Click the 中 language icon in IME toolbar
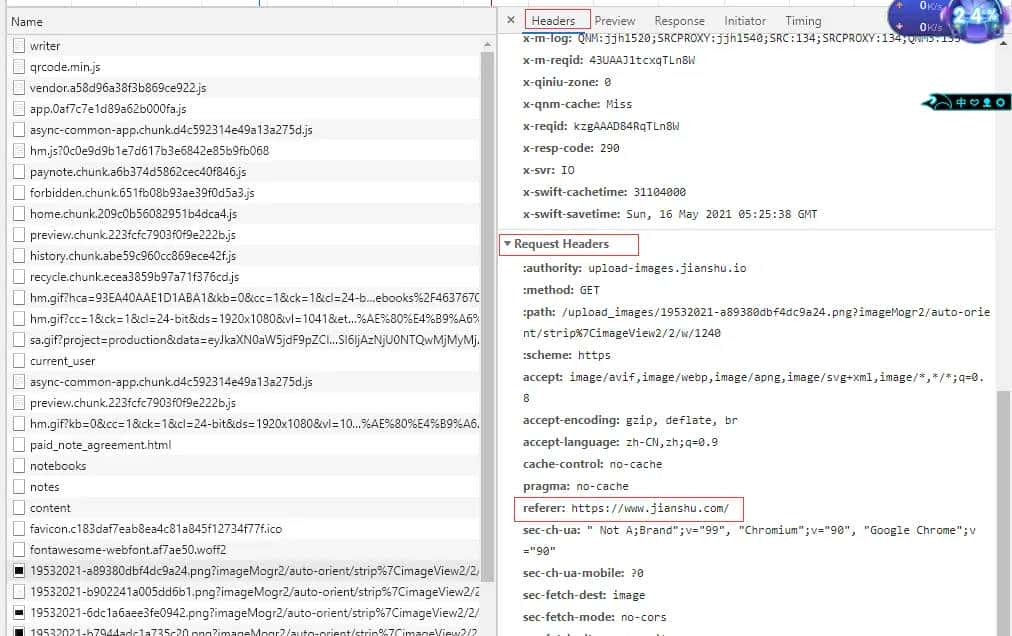1012x636 pixels. click(x=959, y=102)
